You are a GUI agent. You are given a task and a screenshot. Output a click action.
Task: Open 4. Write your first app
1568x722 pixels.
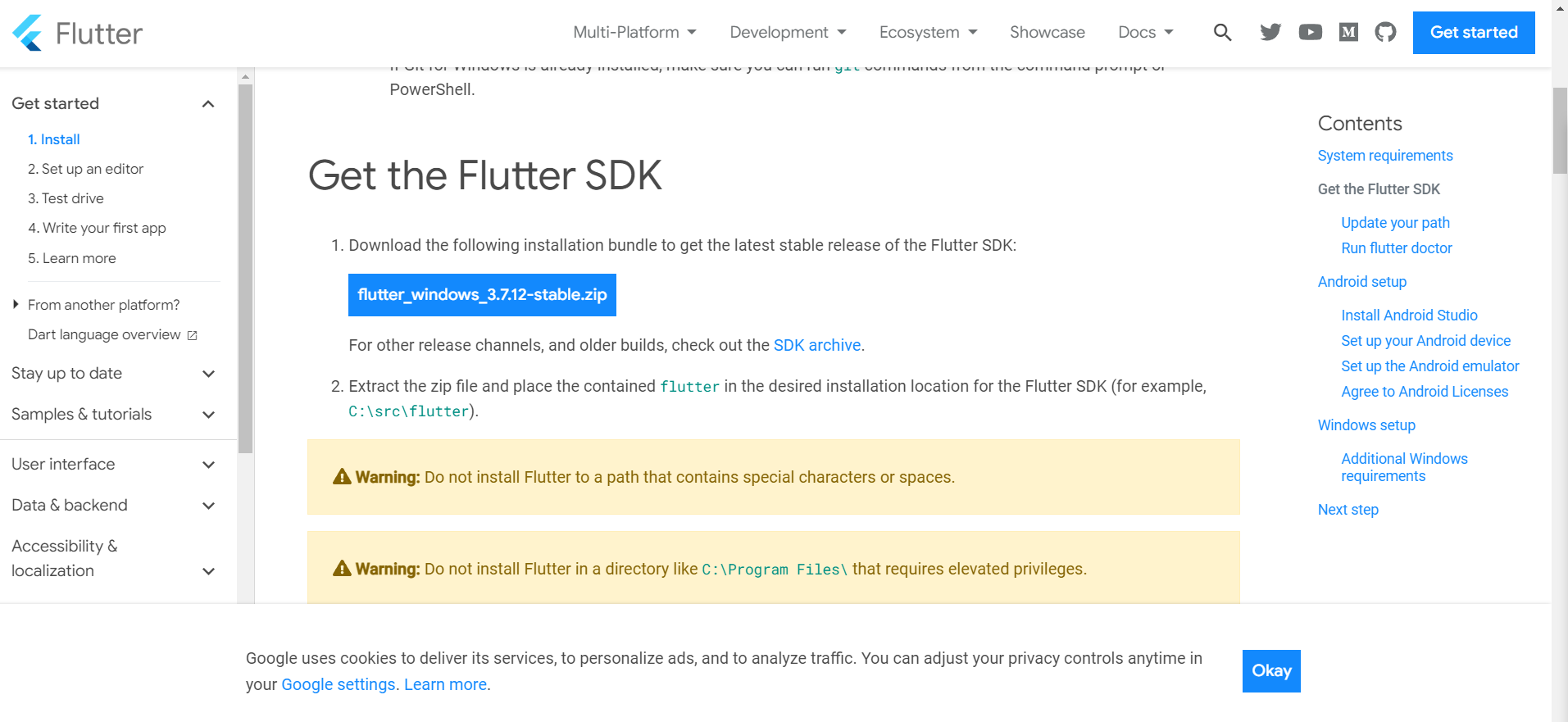pos(97,228)
